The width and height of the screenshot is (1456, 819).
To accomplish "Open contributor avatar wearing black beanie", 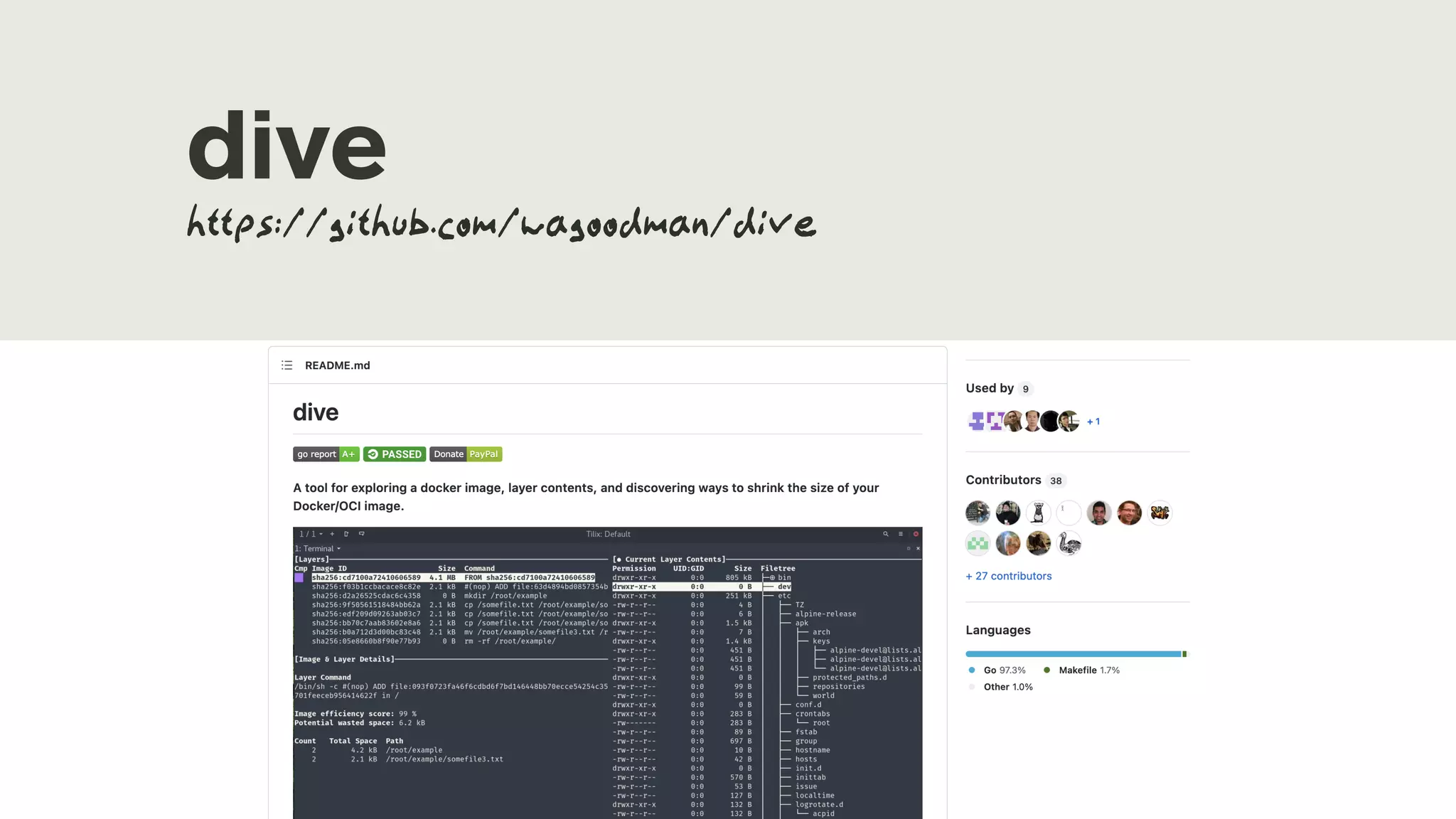I will pyautogui.click(x=1008, y=513).
